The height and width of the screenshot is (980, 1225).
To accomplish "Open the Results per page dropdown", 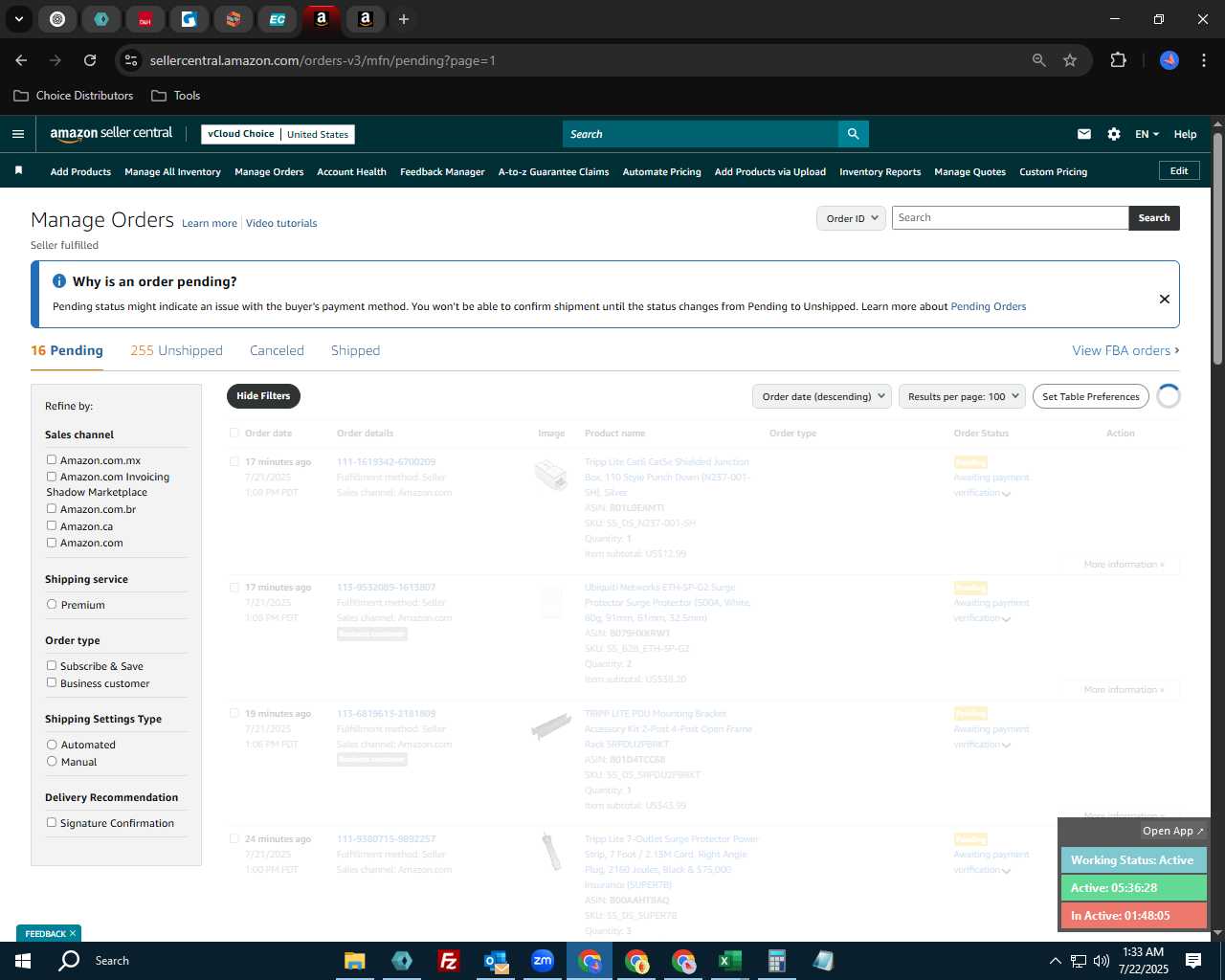I will tap(962, 396).
